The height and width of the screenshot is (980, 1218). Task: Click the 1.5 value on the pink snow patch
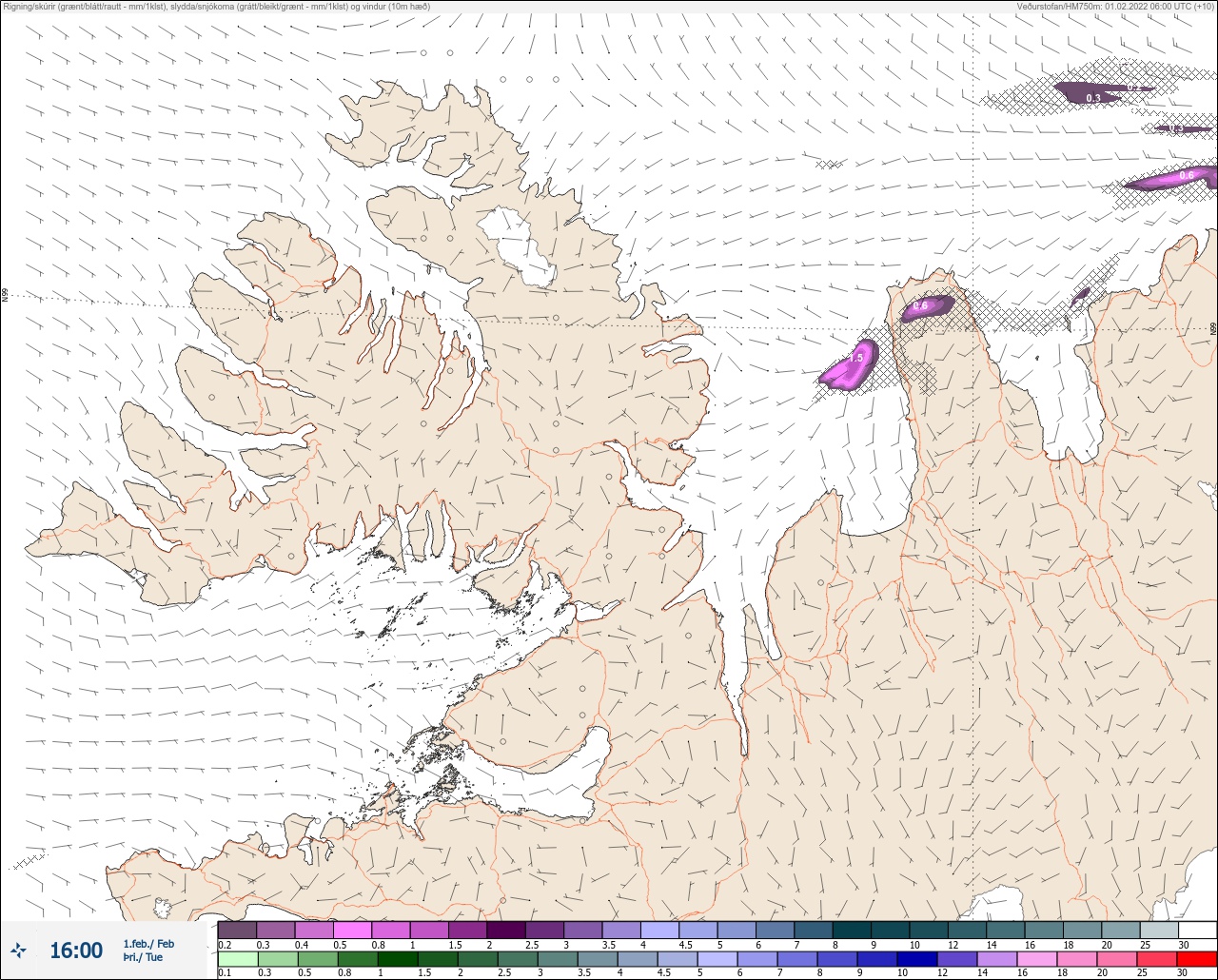pyautogui.click(x=855, y=358)
